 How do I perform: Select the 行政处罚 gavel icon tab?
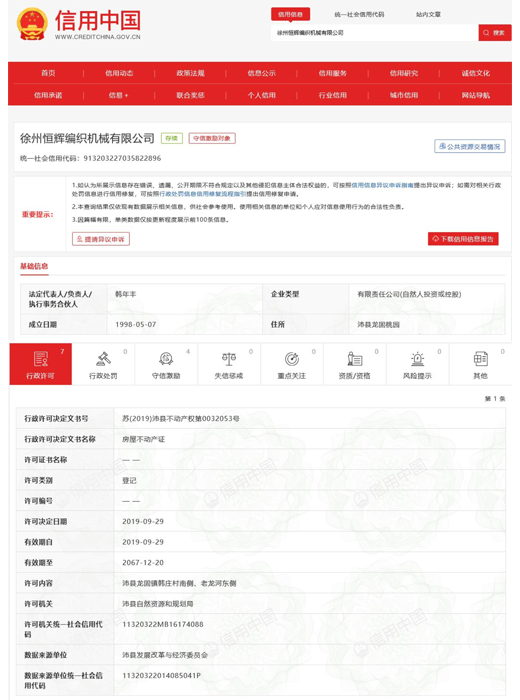click(x=103, y=364)
